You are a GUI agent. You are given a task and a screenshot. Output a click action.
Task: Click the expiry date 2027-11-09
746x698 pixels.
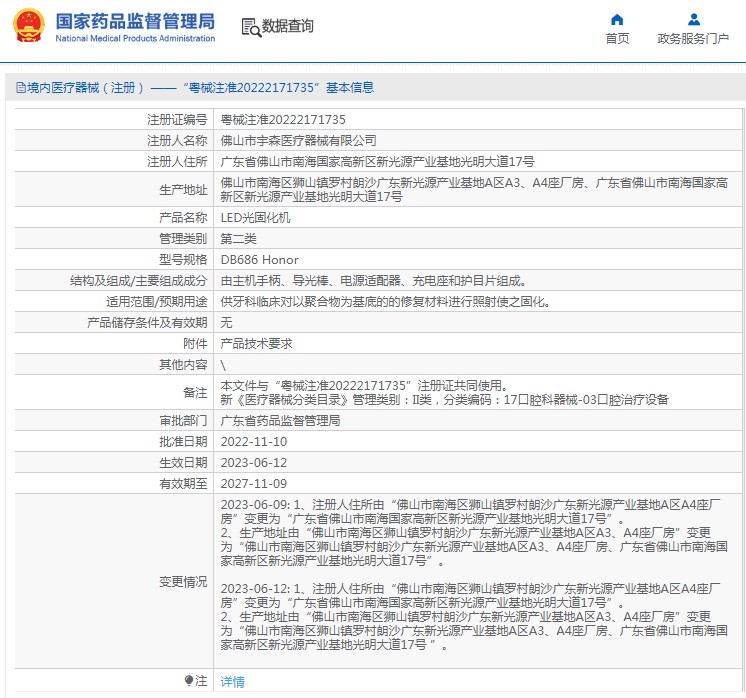coord(253,483)
